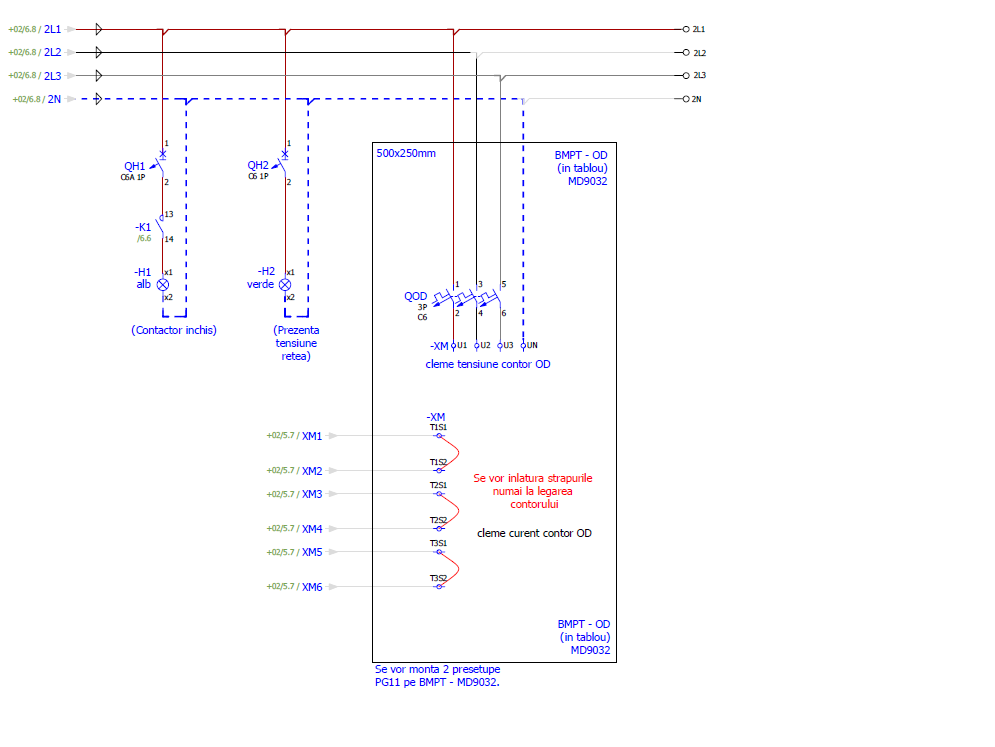Follow the +02/5.7 / XM1 cross-reference
Viewport: 995px width, 747px height.
[294, 436]
